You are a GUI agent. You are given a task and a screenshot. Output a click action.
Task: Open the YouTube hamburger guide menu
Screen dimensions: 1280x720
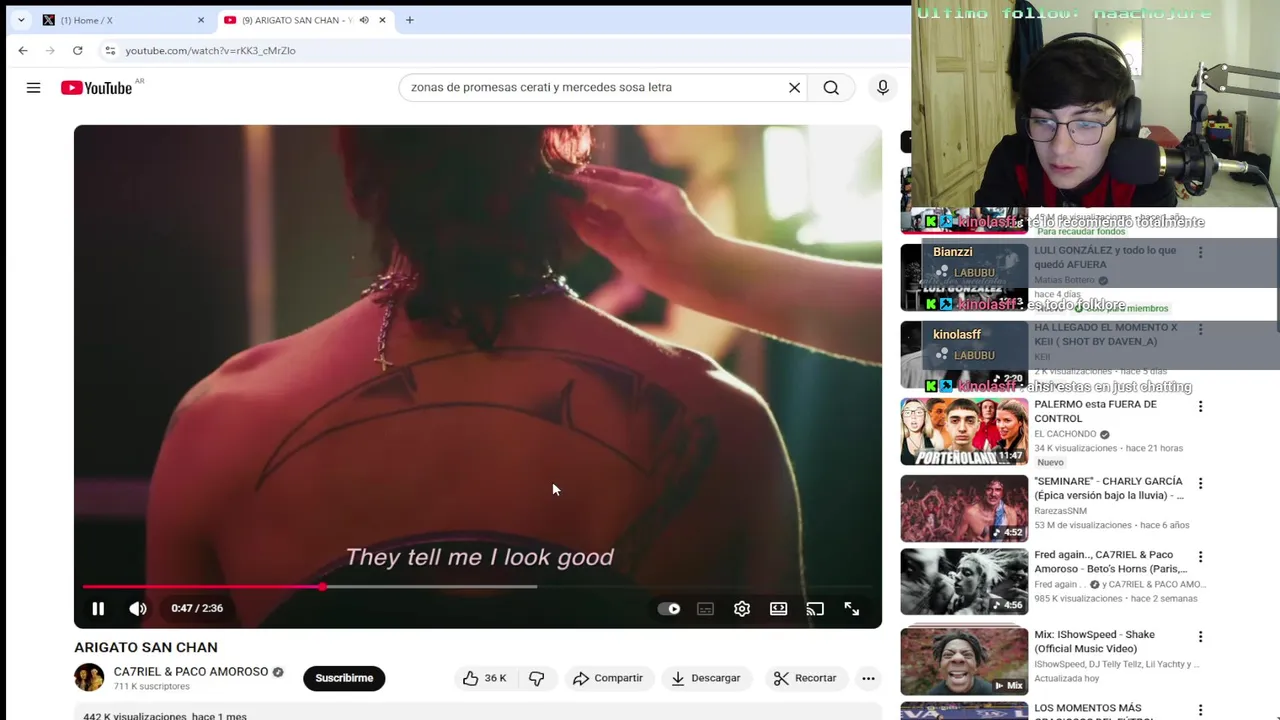point(33,88)
